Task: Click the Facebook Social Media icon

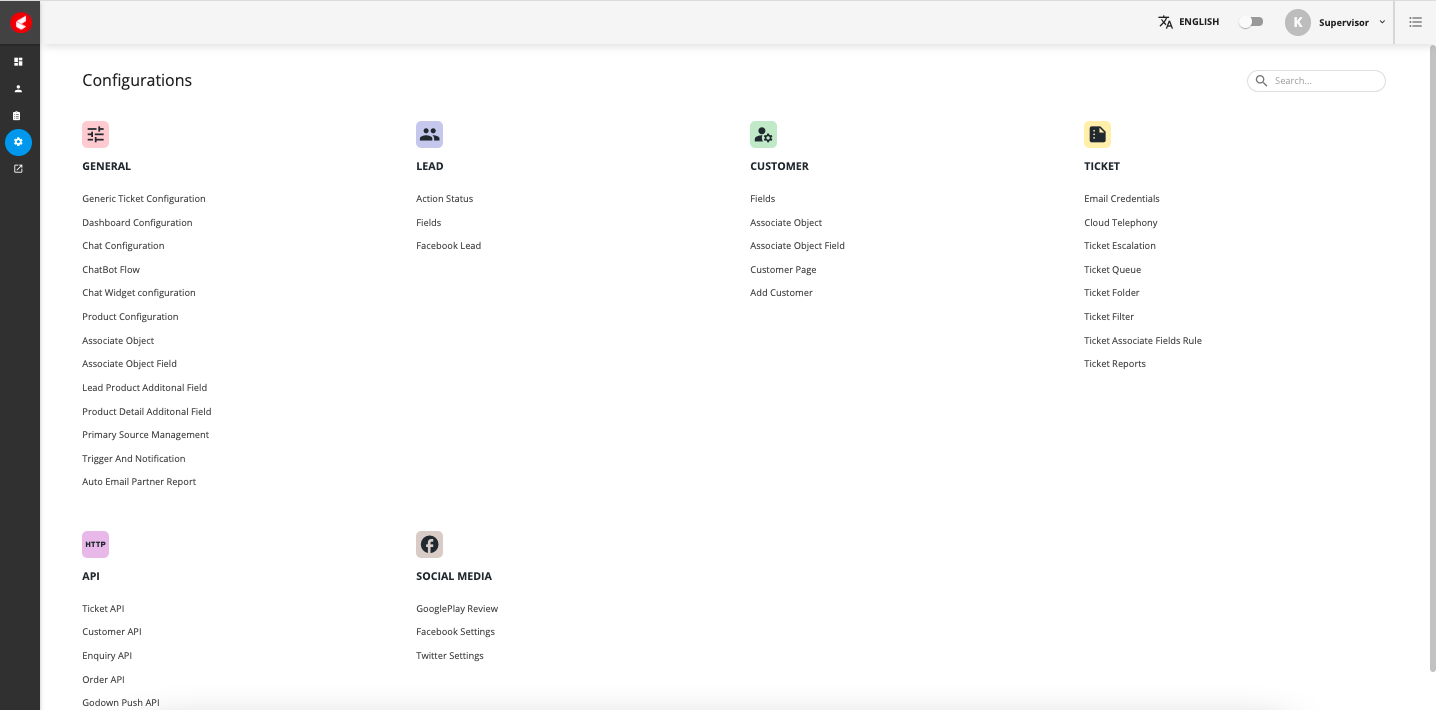Action: [x=429, y=544]
